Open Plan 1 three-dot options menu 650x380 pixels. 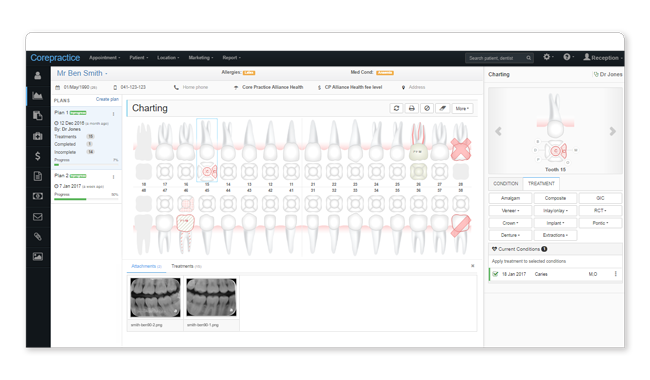coord(114,114)
